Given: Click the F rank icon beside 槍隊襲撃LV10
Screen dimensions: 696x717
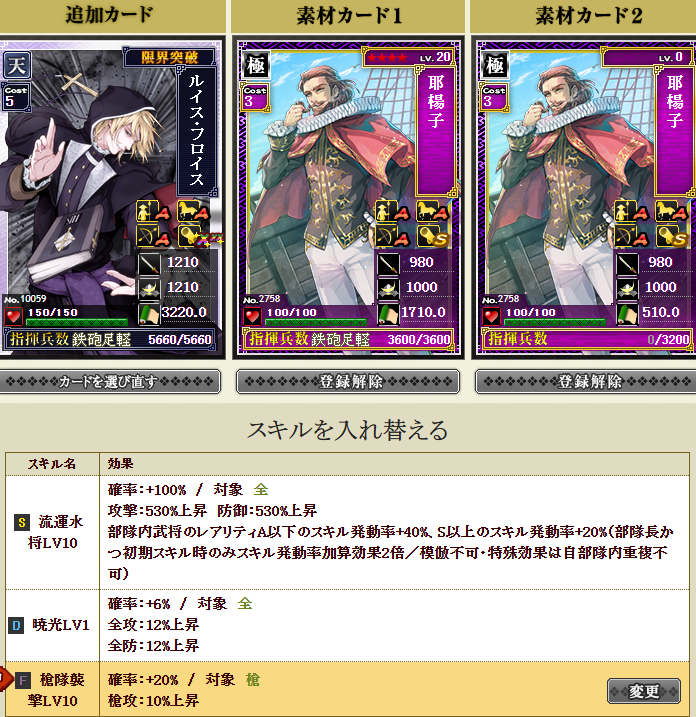Looking at the screenshot, I should [x=23, y=680].
